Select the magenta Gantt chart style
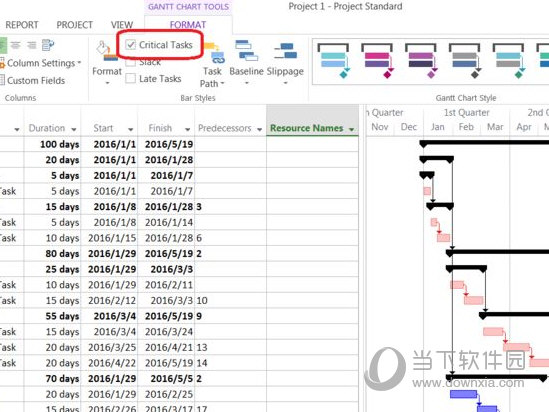549x412 pixels. [x=377, y=61]
